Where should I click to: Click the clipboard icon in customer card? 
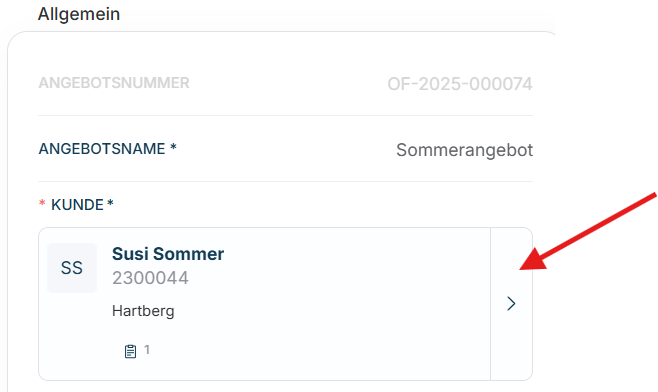click(x=131, y=351)
